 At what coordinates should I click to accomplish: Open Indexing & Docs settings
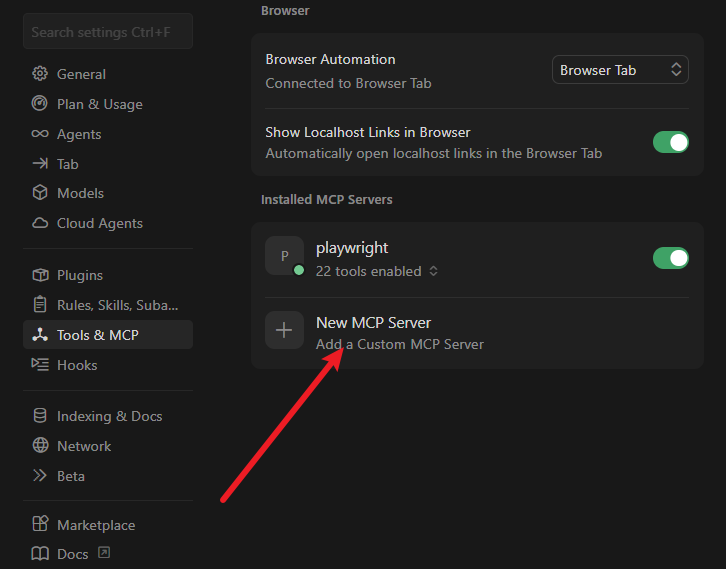tap(108, 416)
